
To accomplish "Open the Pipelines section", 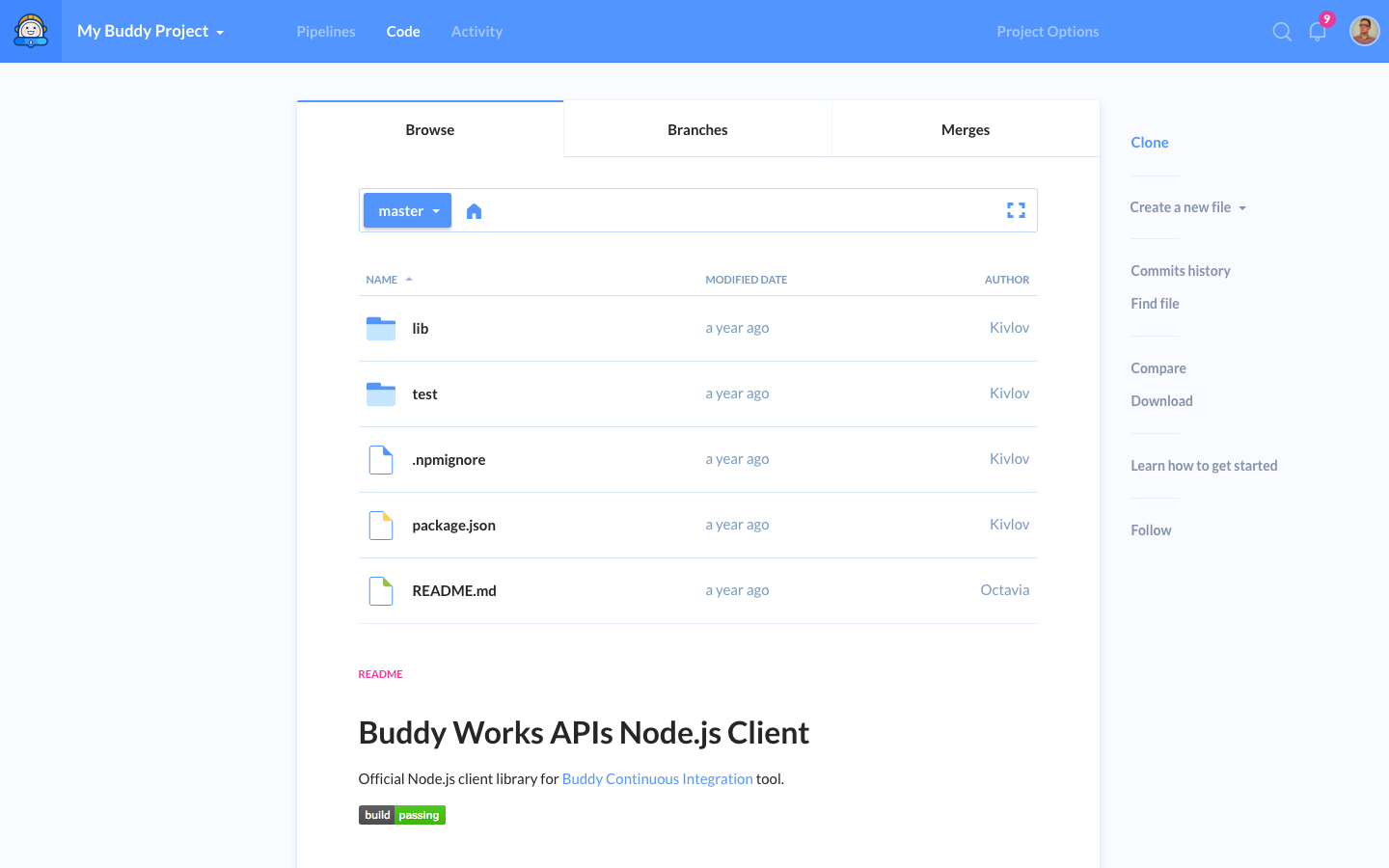I will coord(326,32).
